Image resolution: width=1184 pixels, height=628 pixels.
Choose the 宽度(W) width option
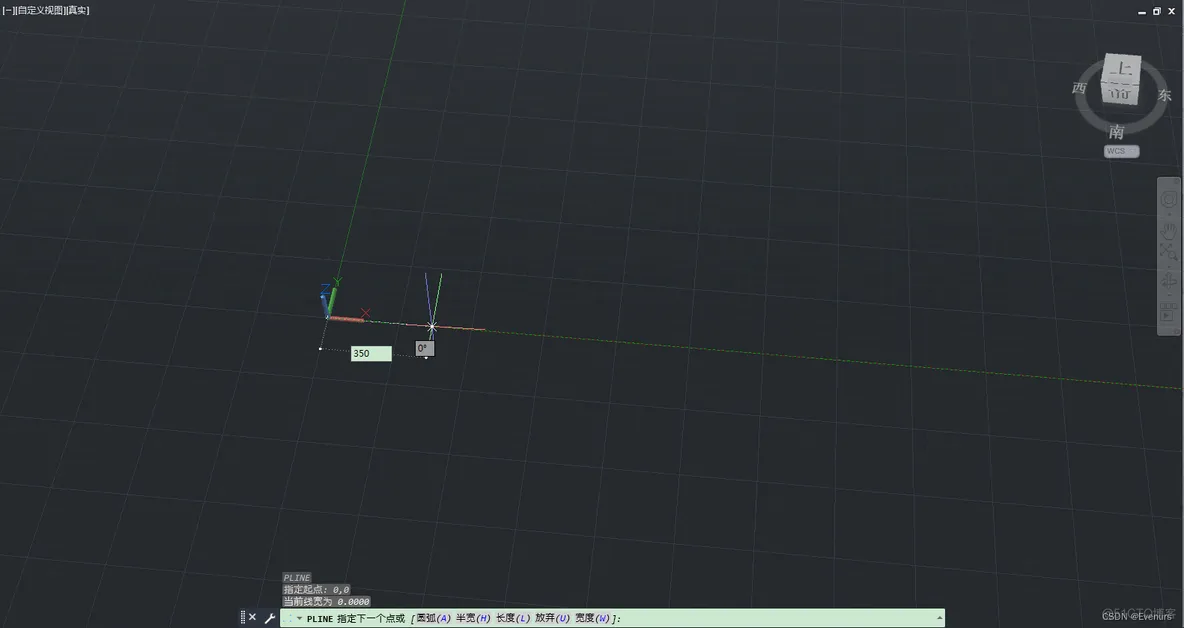click(x=593, y=618)
